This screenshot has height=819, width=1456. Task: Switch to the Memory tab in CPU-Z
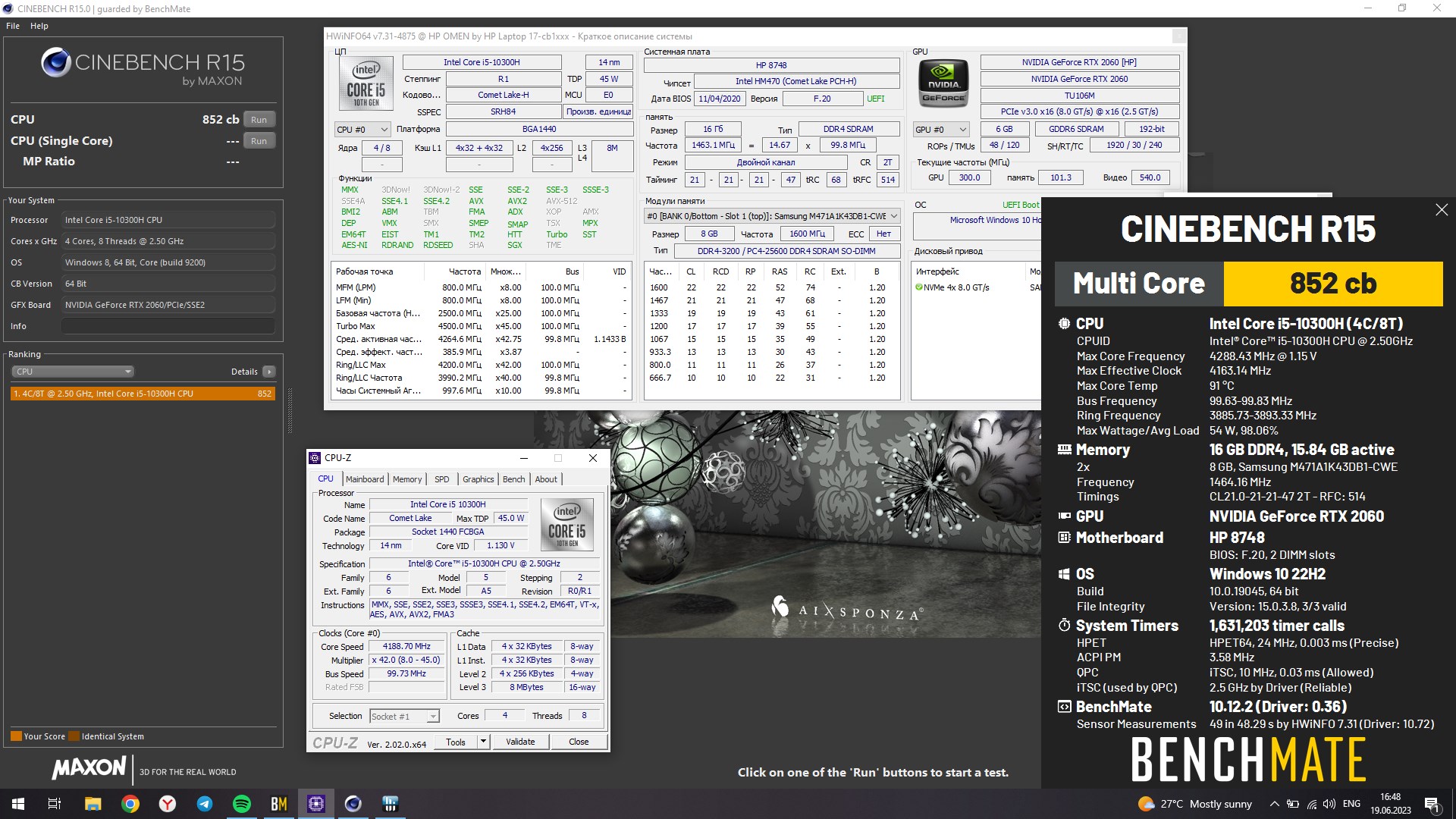[x=407, y=479]
